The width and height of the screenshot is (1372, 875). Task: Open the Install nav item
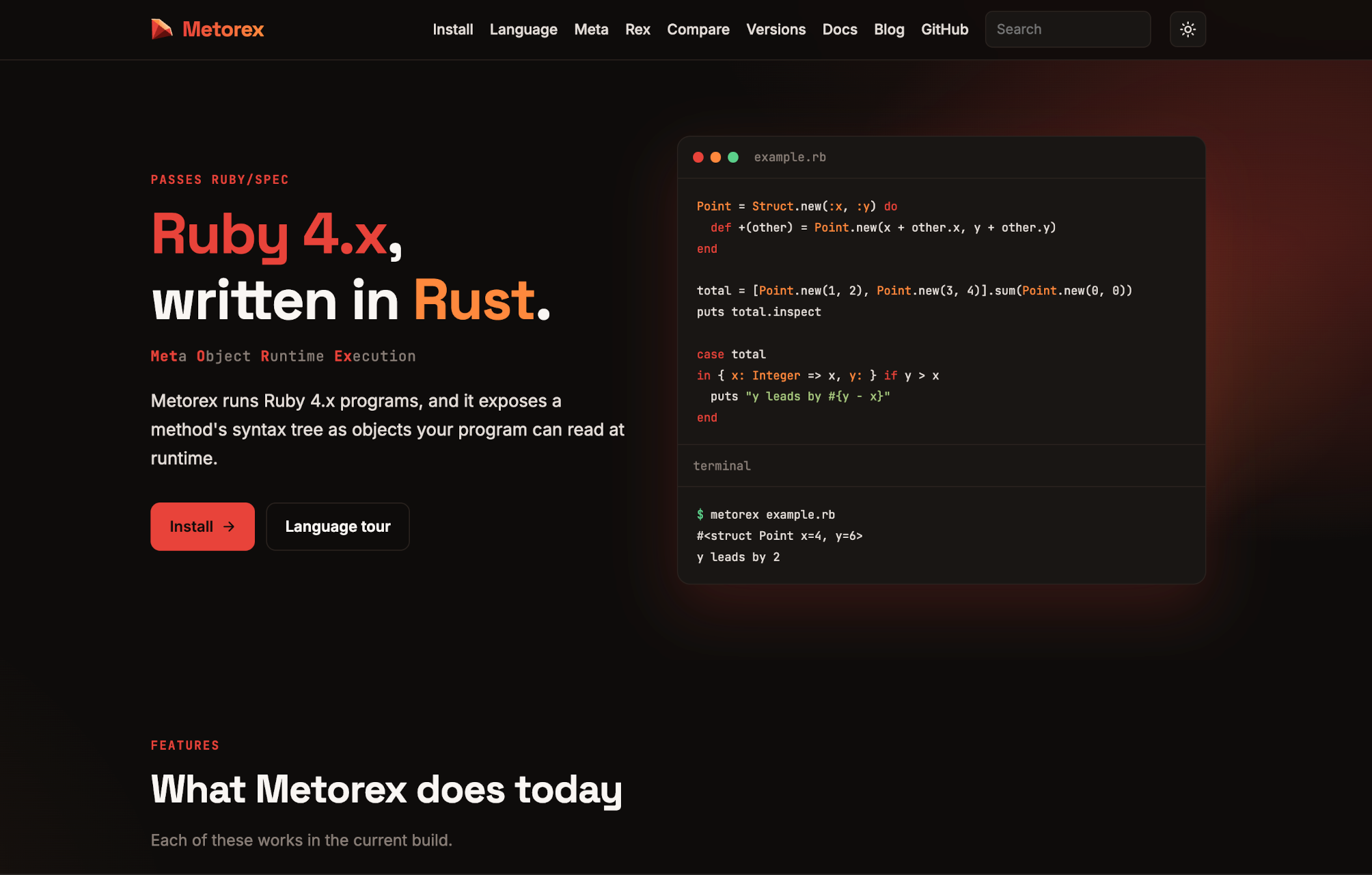click(453, 29)
